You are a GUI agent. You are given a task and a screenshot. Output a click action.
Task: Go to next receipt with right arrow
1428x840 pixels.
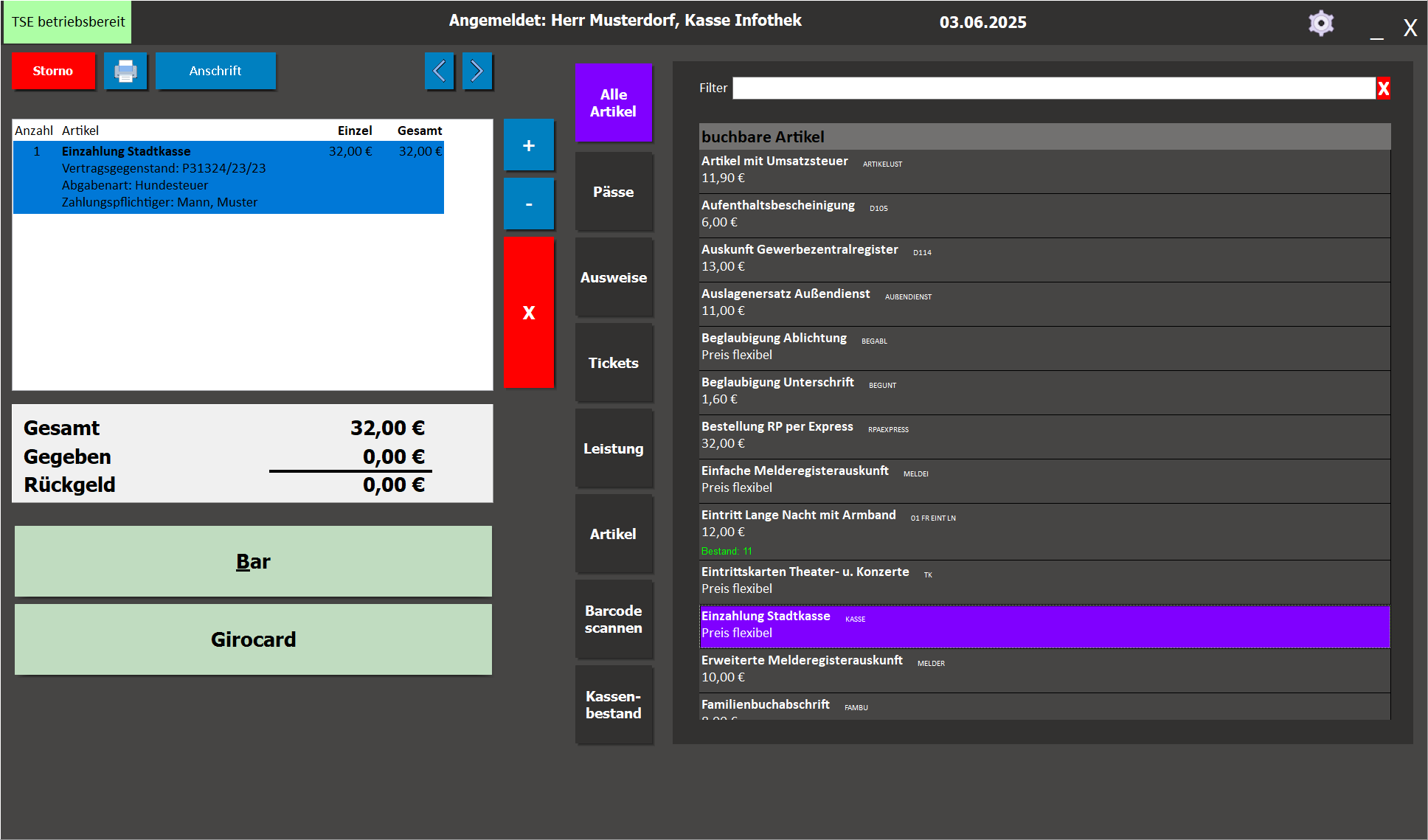coord(477,72)
